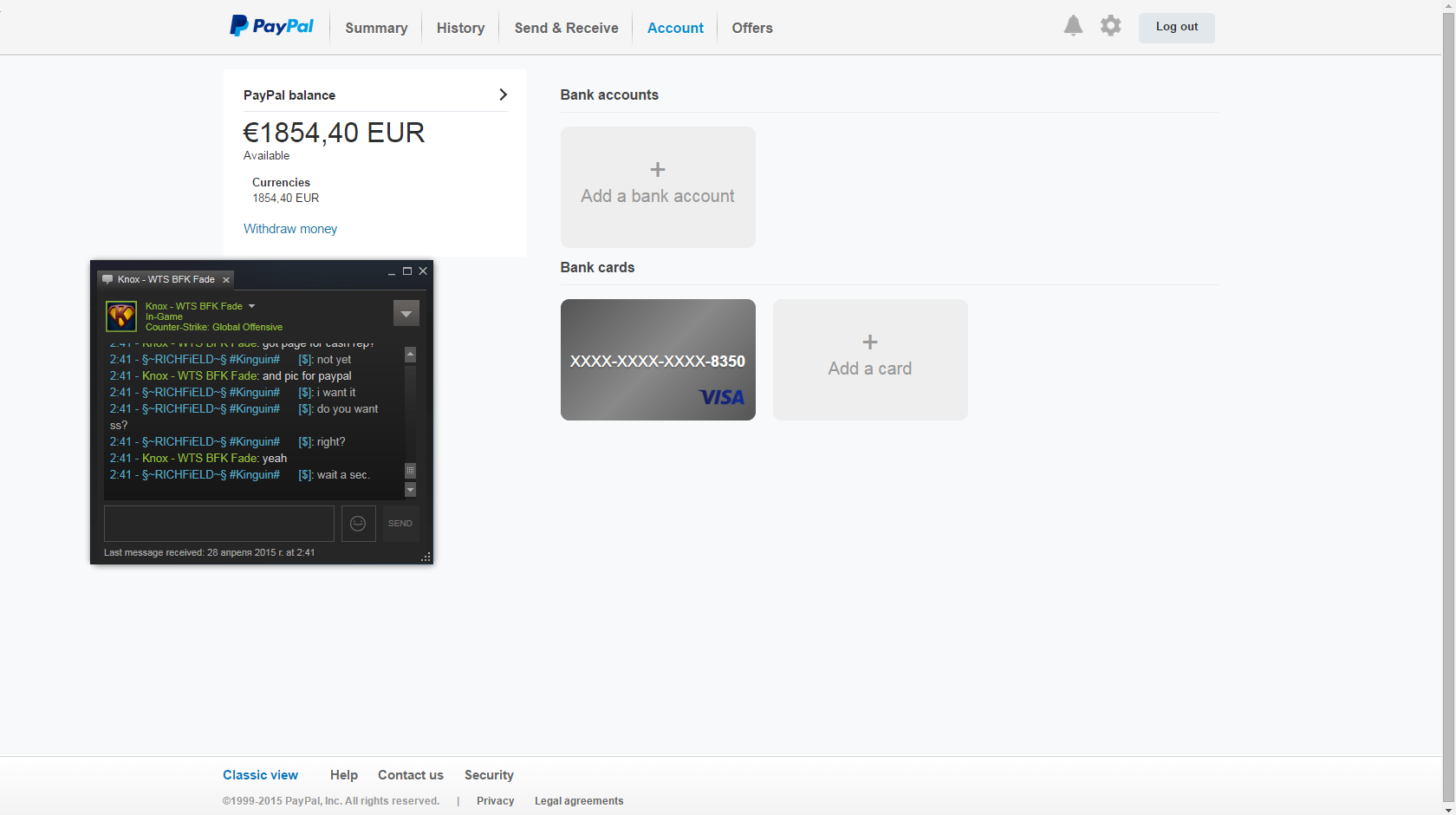
Task: Click the 'Last message received' status line
Action: (209, 552)
